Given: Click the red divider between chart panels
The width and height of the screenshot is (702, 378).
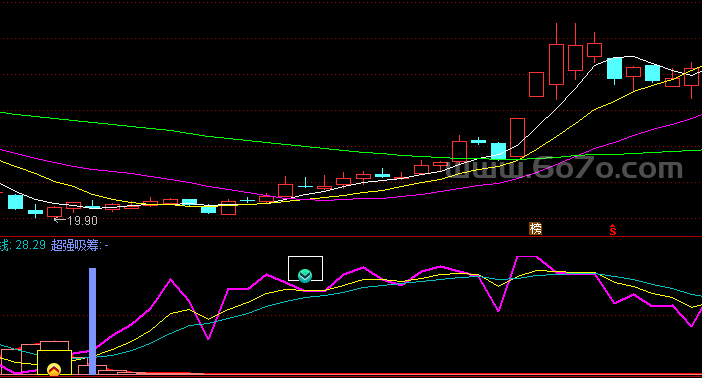Looking at the screenshot, I should point(351,236).
